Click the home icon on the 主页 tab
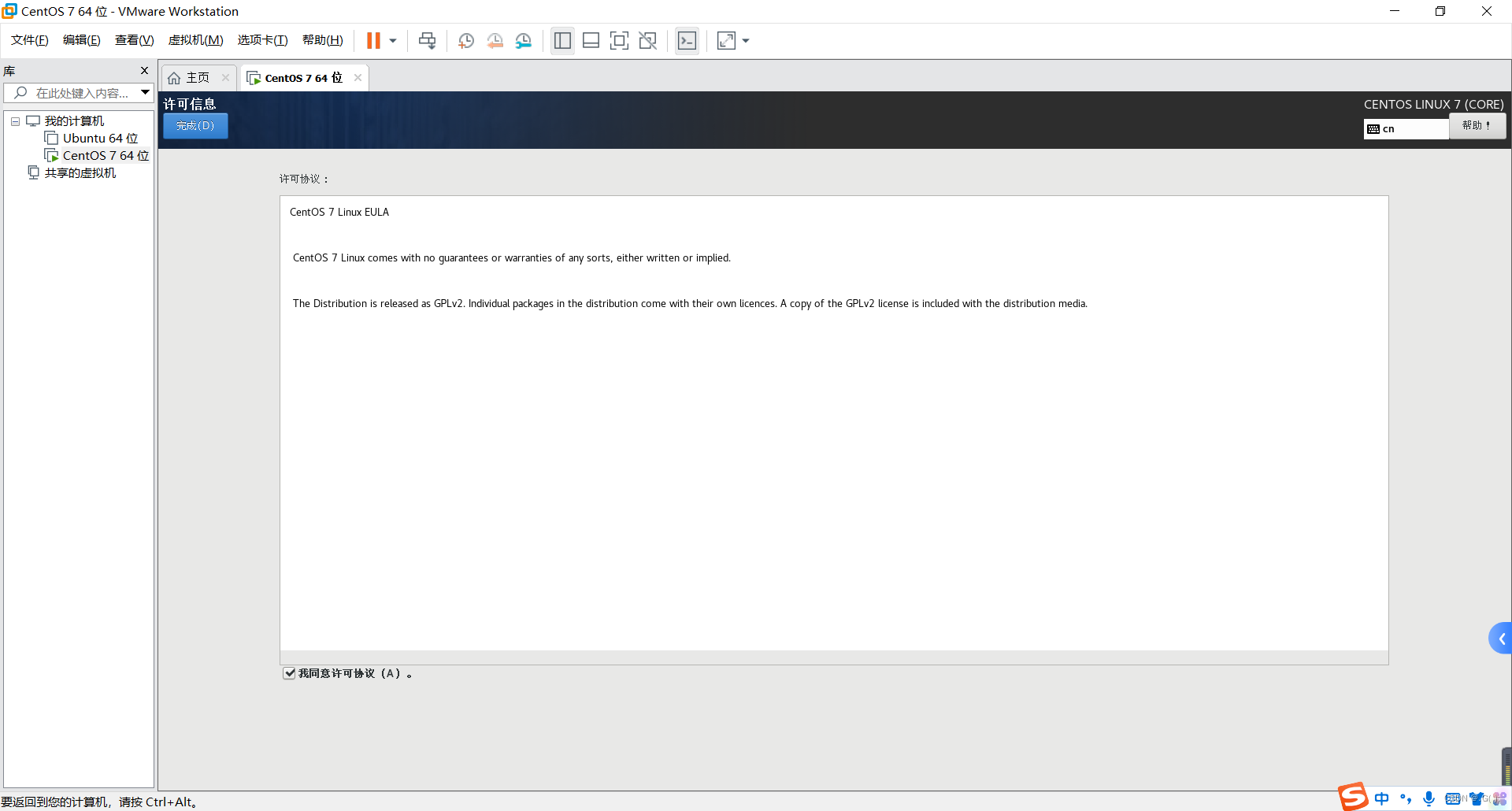1512x811 pixels. pos(174,78)
